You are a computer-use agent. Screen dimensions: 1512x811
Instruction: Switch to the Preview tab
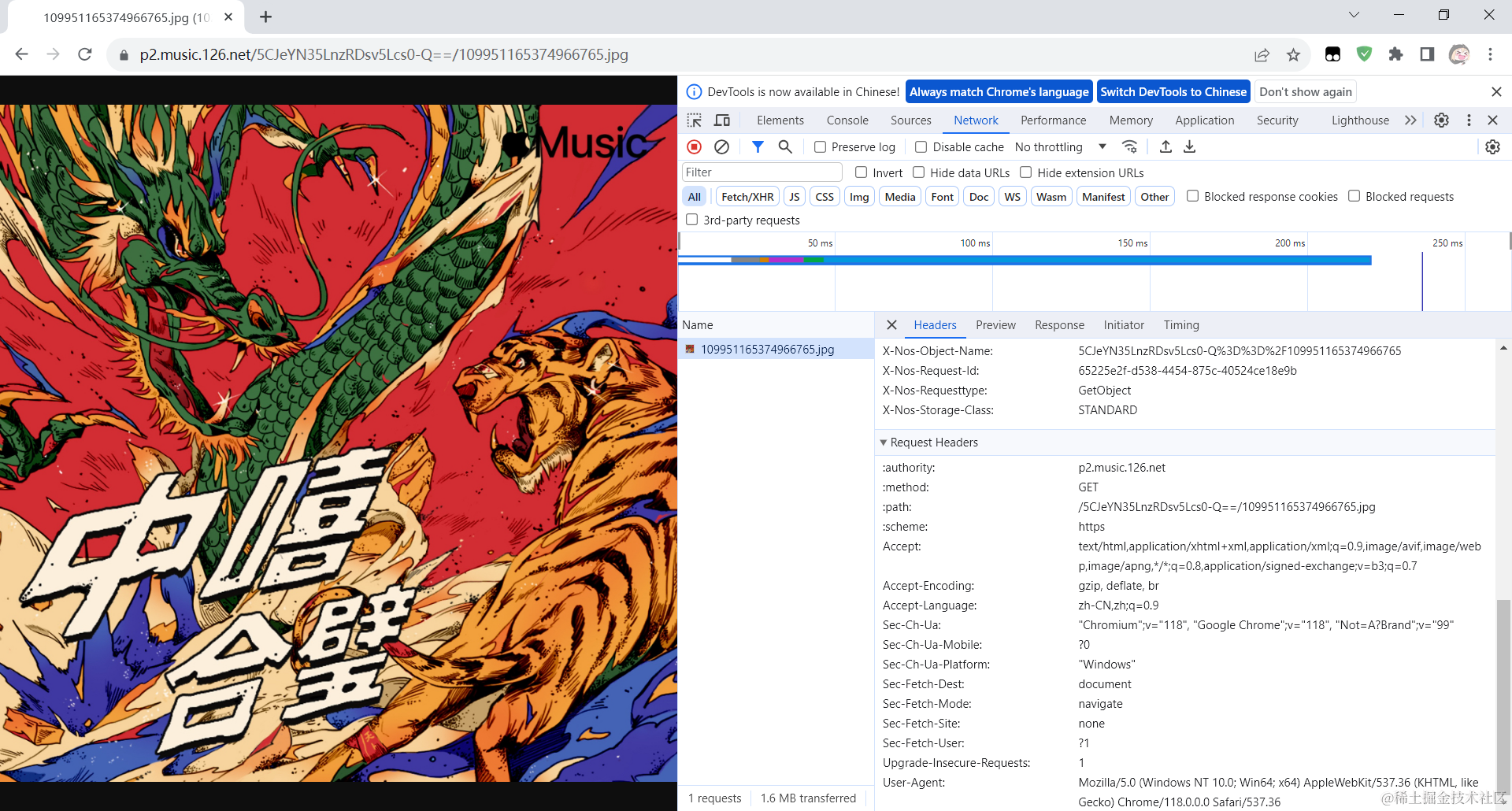995,325
